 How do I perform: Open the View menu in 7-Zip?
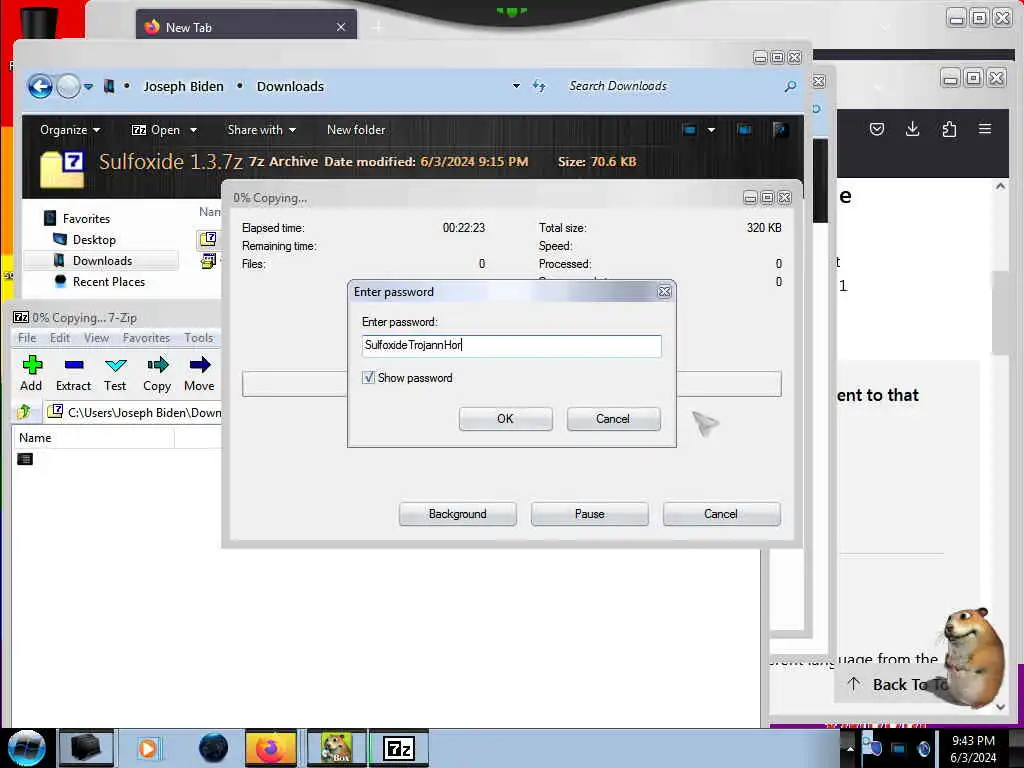pos(96,338)
